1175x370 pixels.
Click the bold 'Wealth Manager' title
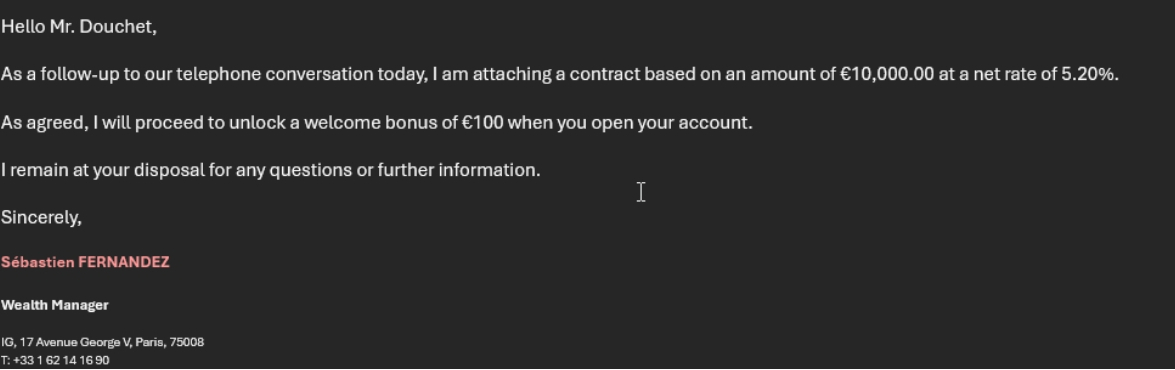(x=55, y=305)
